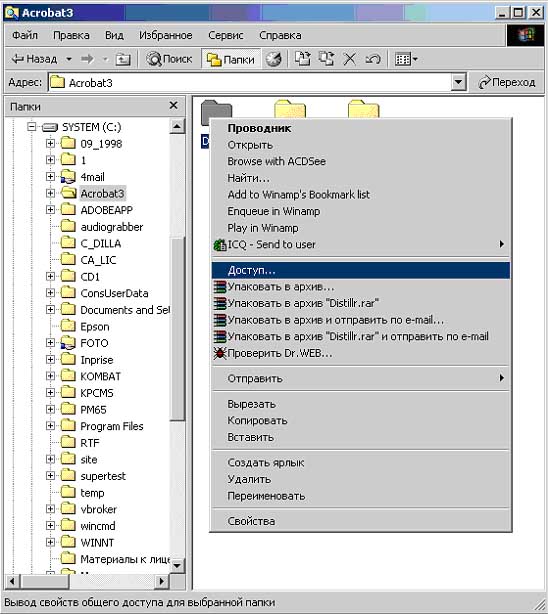
Task: Open the Back button history dropdown arrow
Action: (x=69, y=59)
